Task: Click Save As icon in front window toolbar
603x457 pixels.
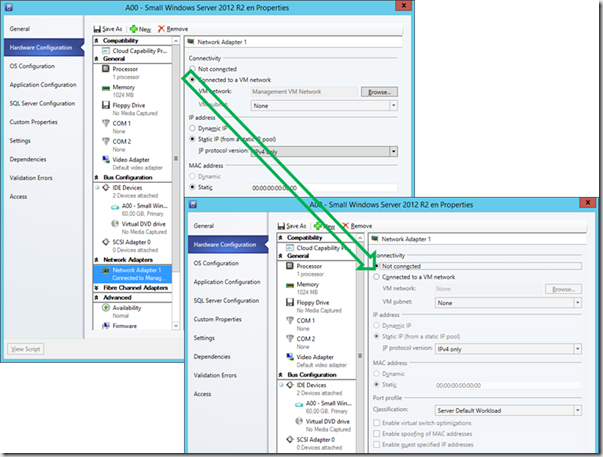Action: point(282,226)
